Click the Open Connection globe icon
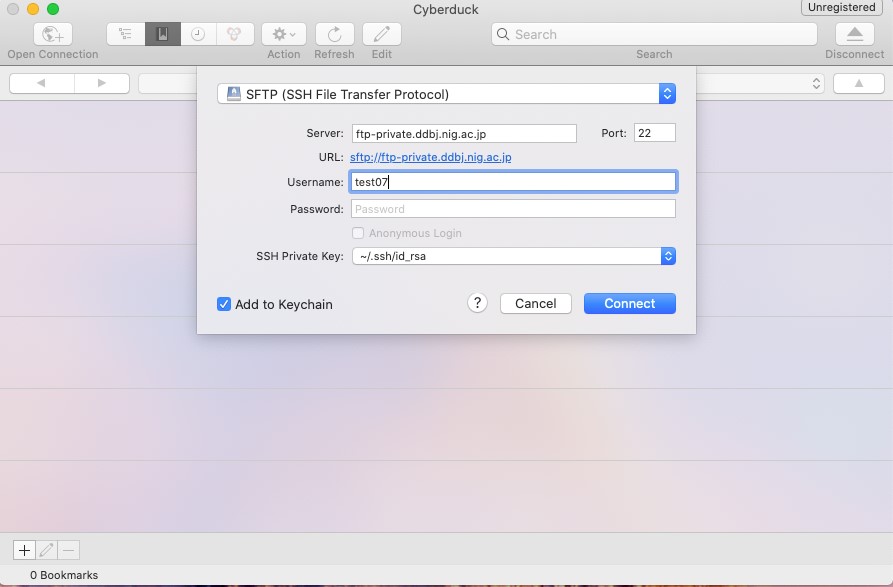This screenshot has height=587, width=893. coord(52,34)
